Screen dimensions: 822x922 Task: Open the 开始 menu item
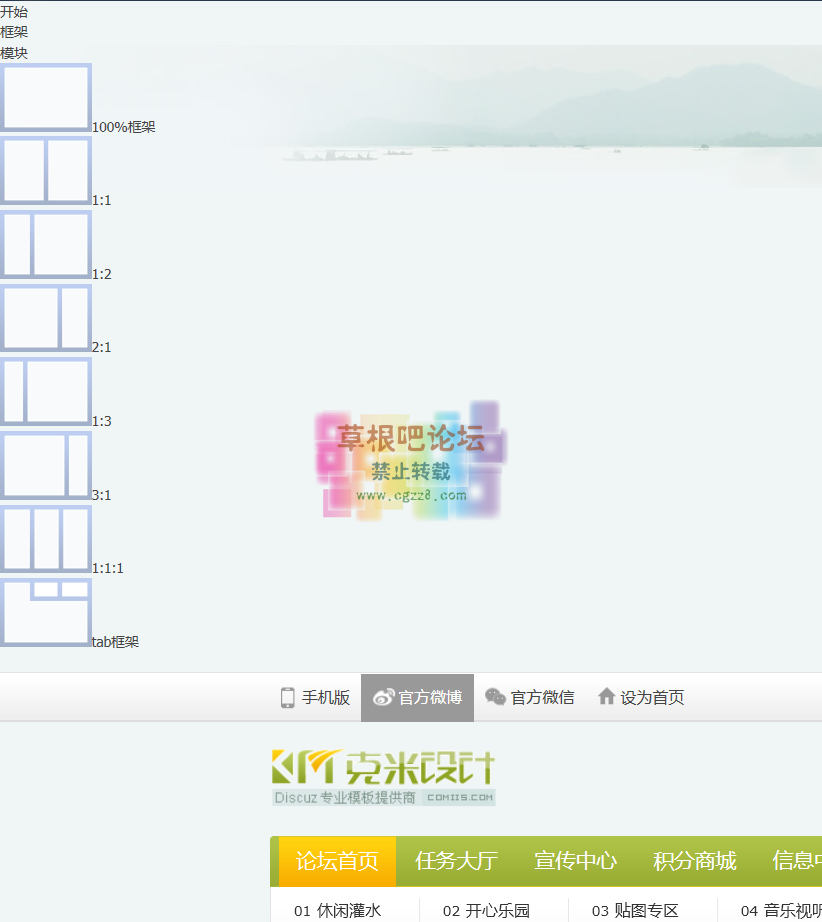(14, 12)
